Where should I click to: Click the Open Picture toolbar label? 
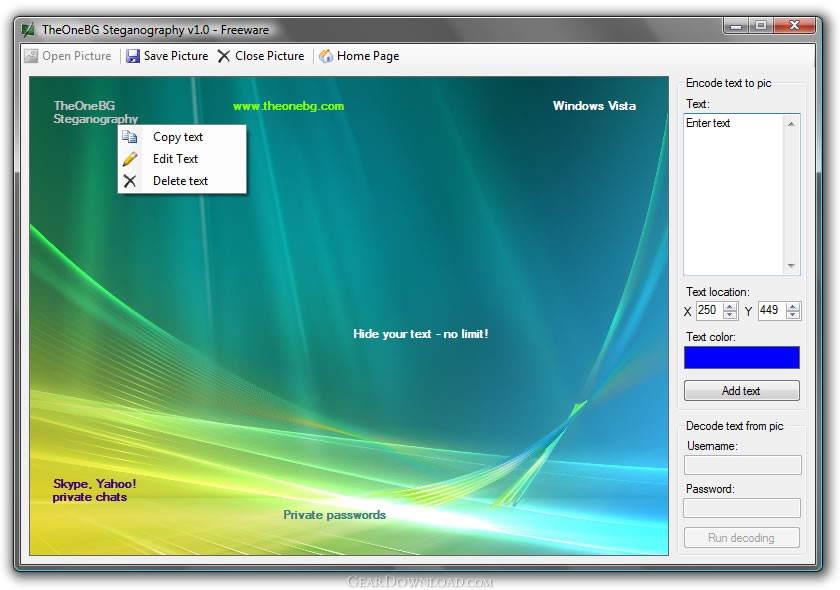pyautogui.click(x=77, y=56)
